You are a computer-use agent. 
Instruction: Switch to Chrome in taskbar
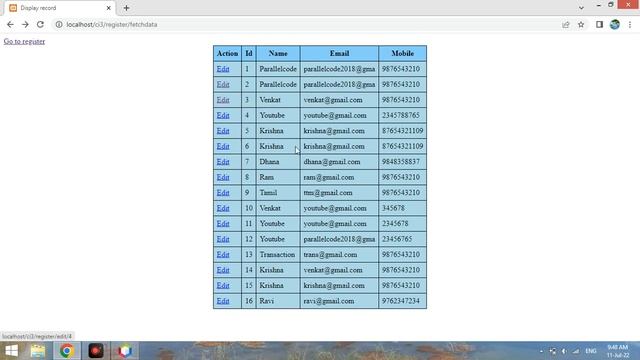coord(67,351)
